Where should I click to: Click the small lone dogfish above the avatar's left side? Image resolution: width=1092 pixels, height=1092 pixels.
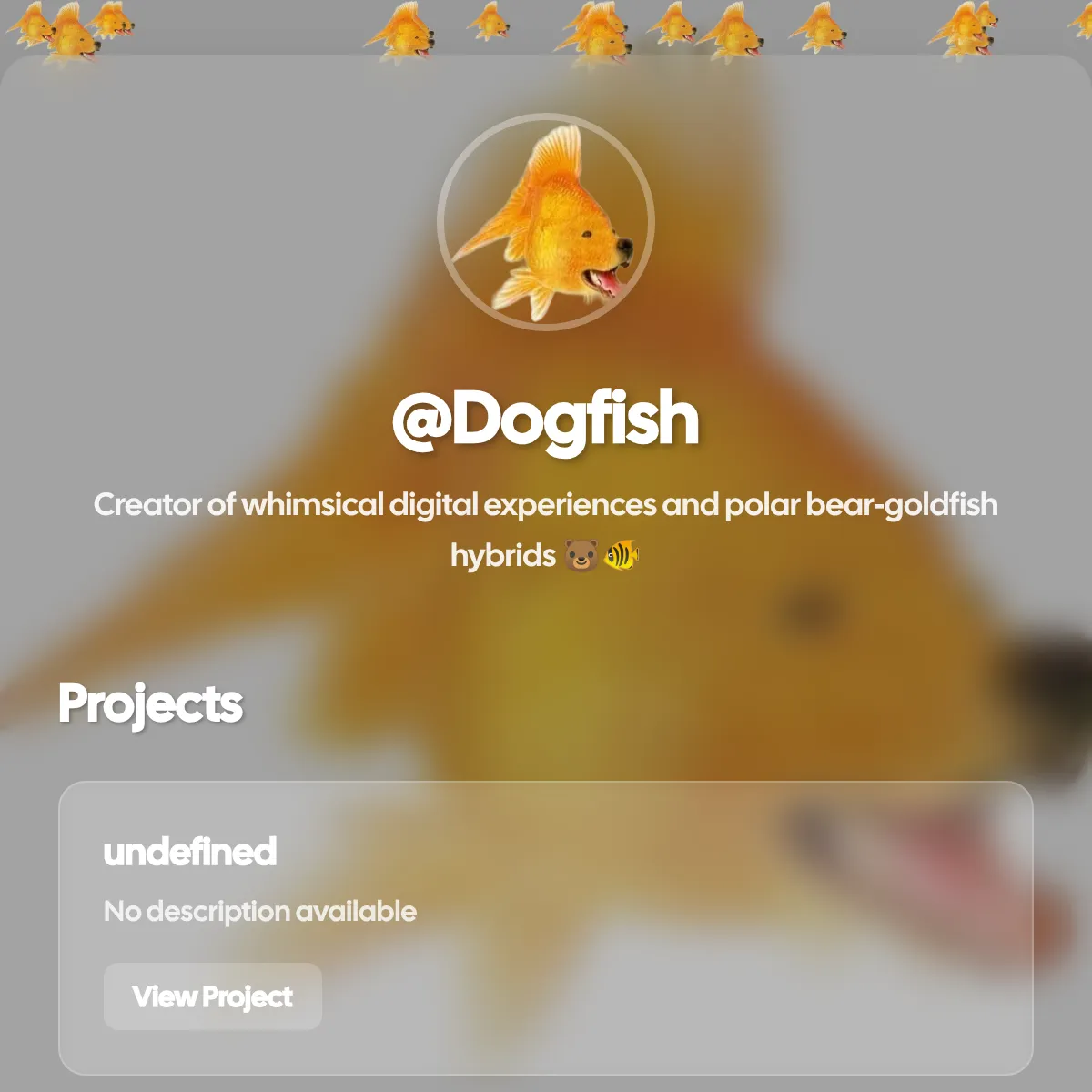click(490, 21)
